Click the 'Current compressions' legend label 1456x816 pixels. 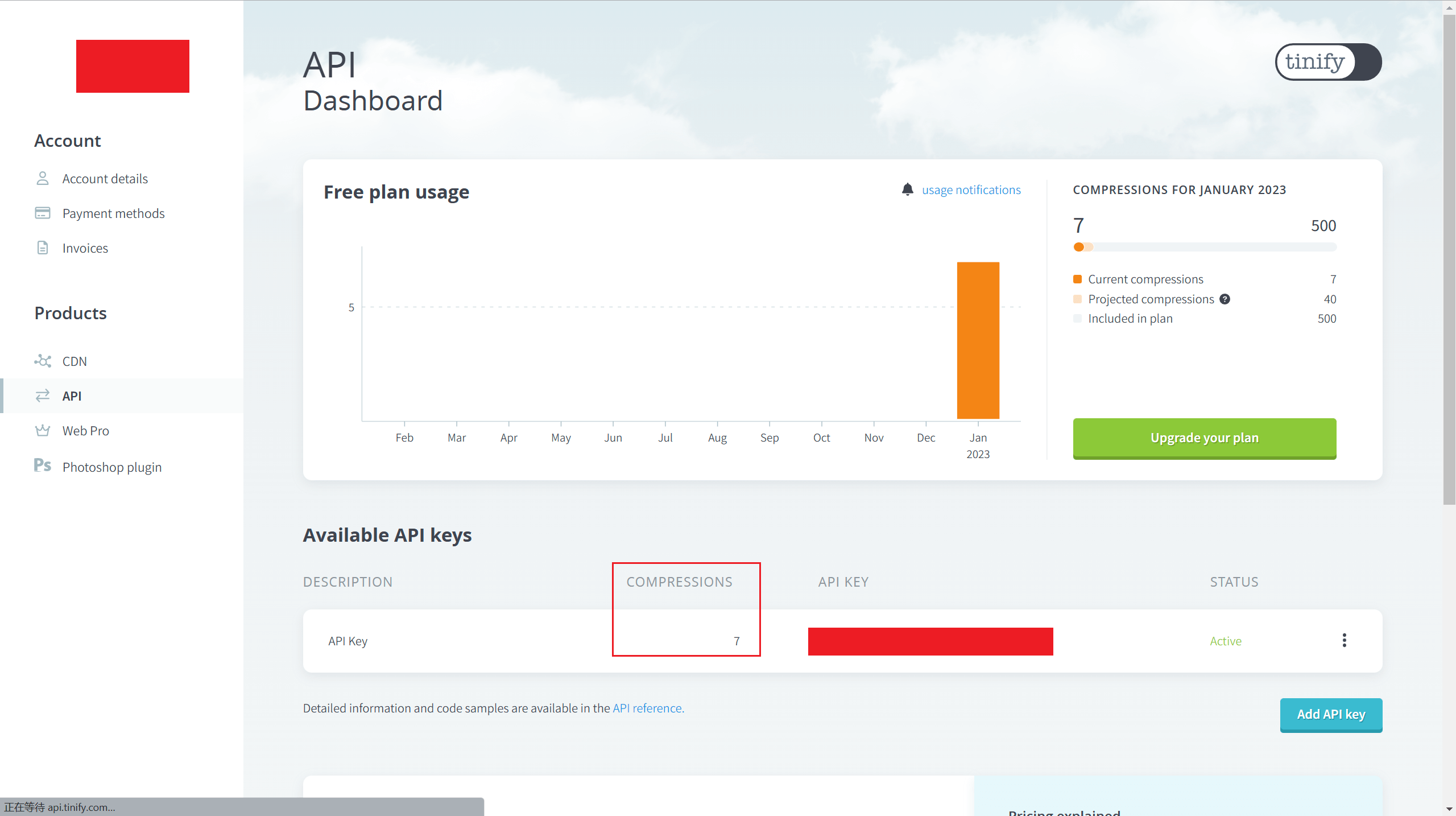click(1145, 279)
